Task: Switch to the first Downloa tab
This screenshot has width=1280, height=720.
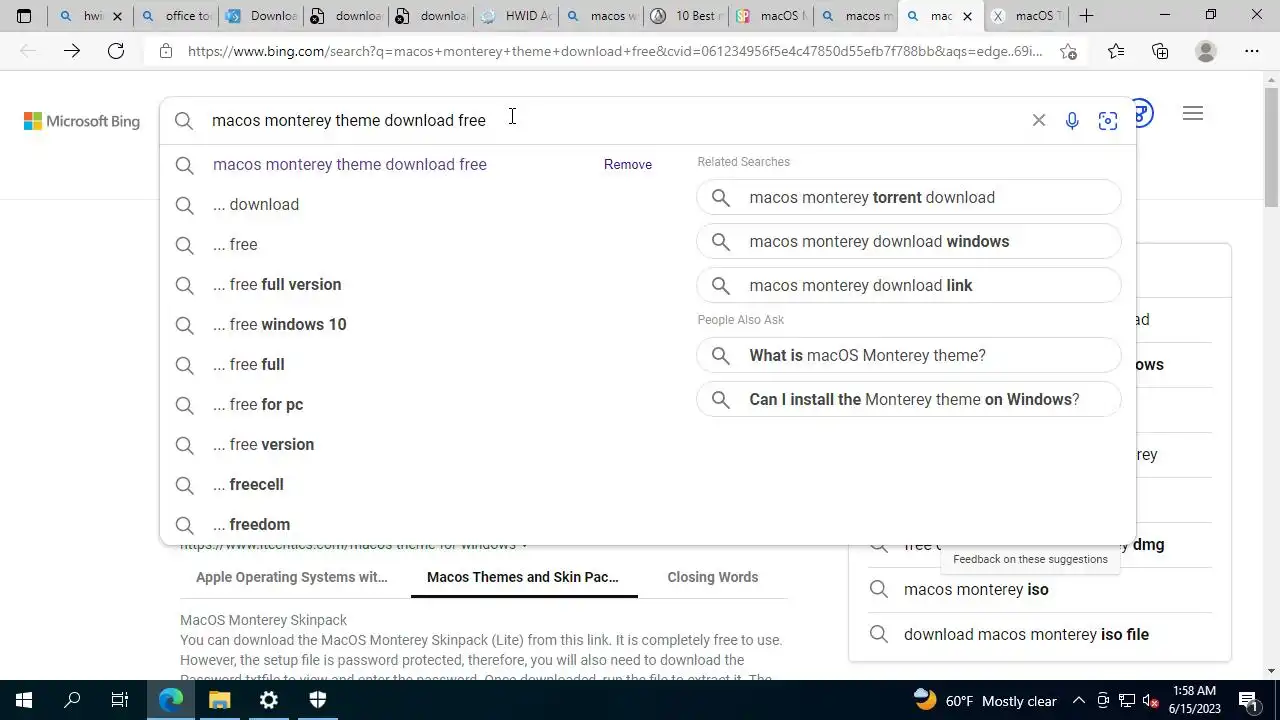Action: click(x=262, y=16)
